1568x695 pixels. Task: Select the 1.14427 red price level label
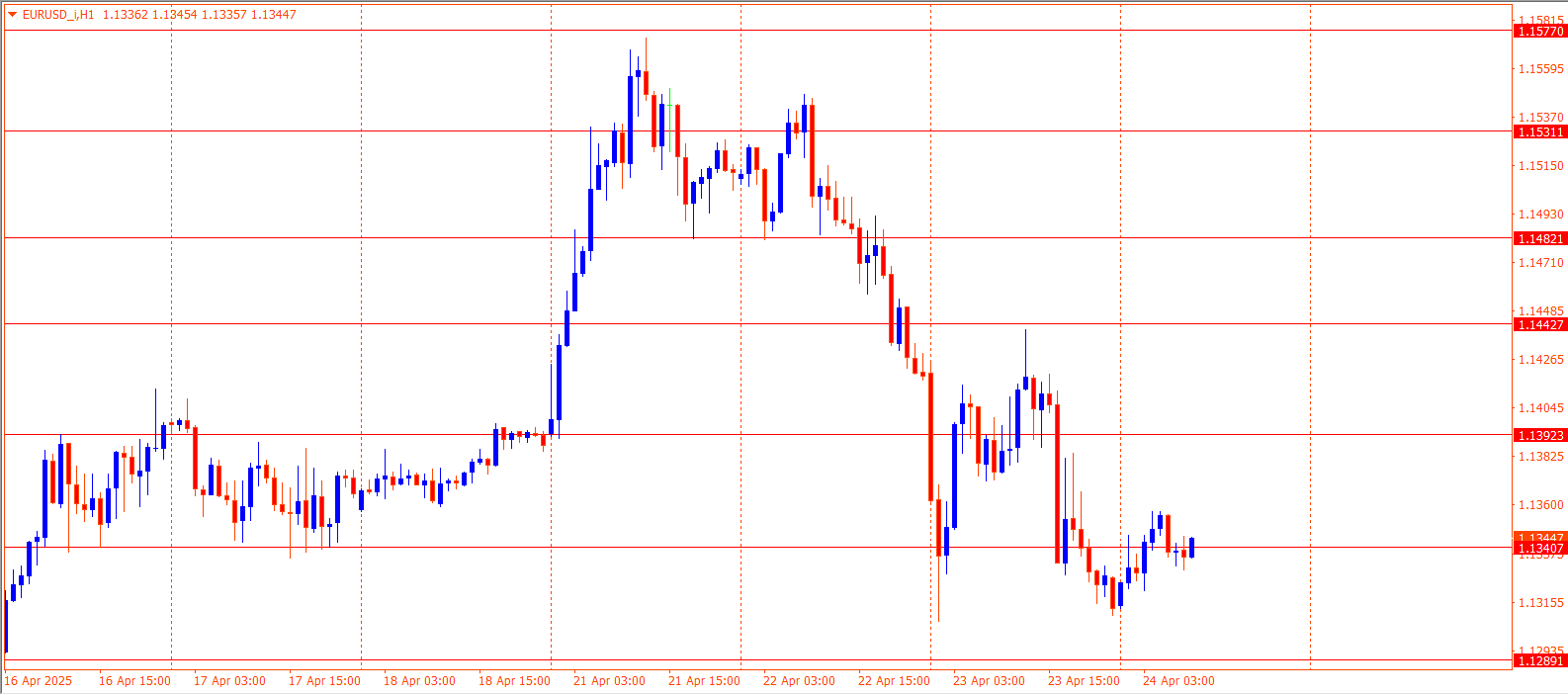coord(1540,324)
